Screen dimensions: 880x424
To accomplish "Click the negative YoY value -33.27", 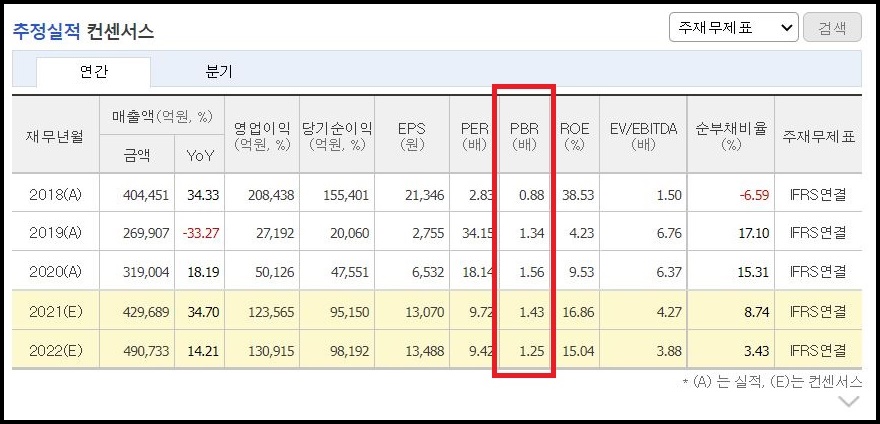I will (x=200, y=233).
